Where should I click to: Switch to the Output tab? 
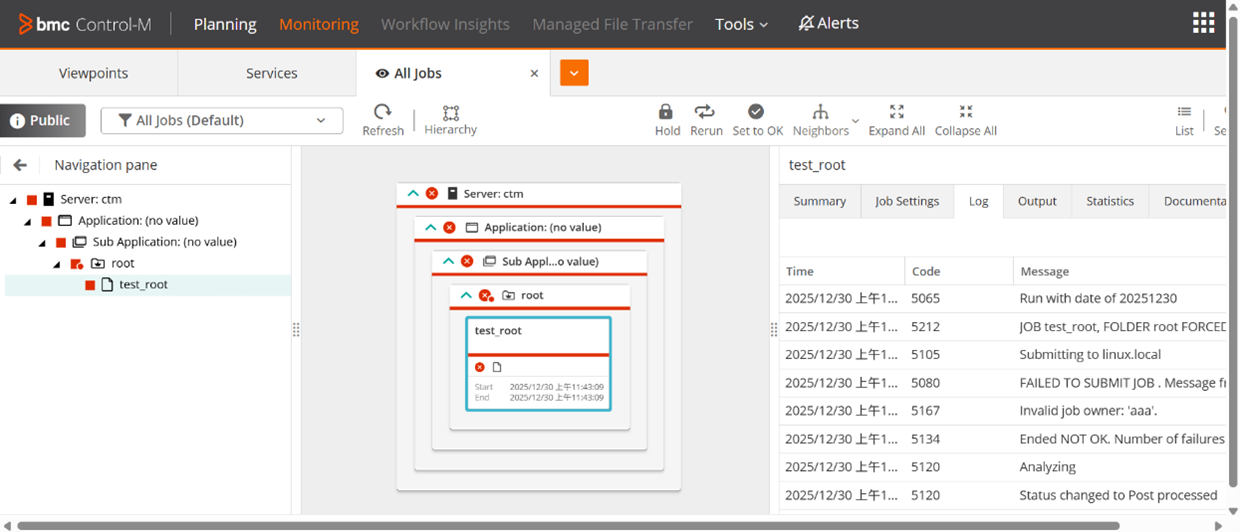[1036, 201]
